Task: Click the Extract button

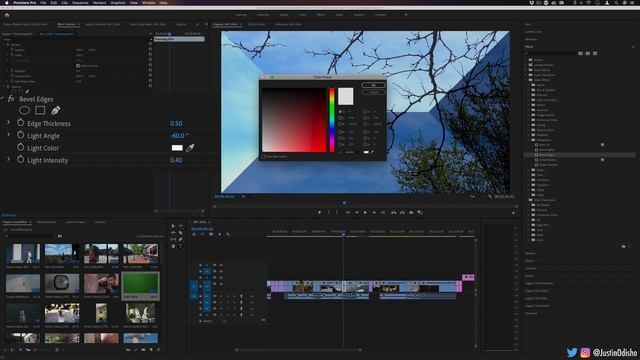Action: tap(402, 212)
